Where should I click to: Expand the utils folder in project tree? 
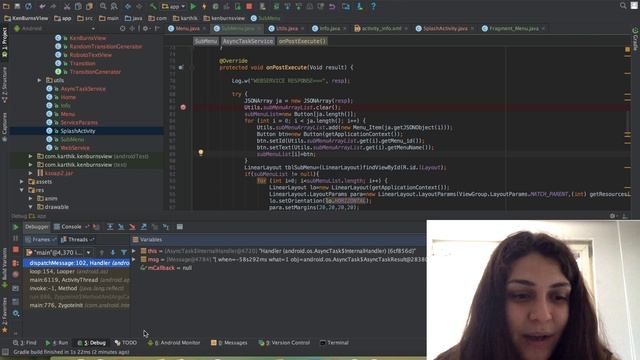click(40, 80)
